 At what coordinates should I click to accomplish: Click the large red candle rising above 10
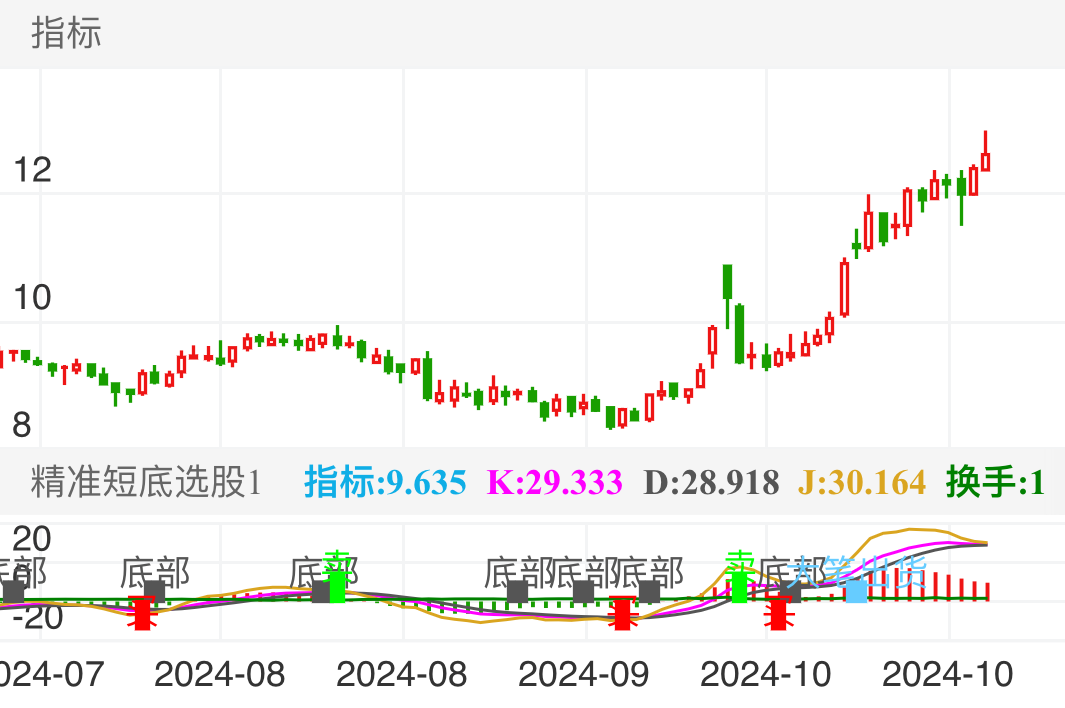tap(845, 288)
